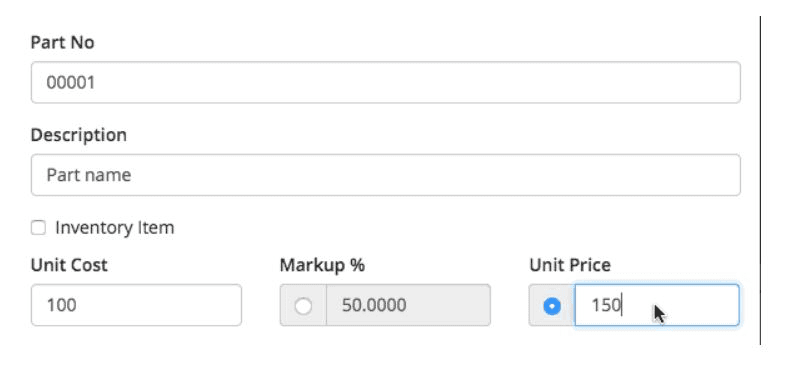Image resolution: width=803 pixels, height=380 pixels.
Task: Focus the Part No input field
Action: pyautogui.click(x=386, y=82)
